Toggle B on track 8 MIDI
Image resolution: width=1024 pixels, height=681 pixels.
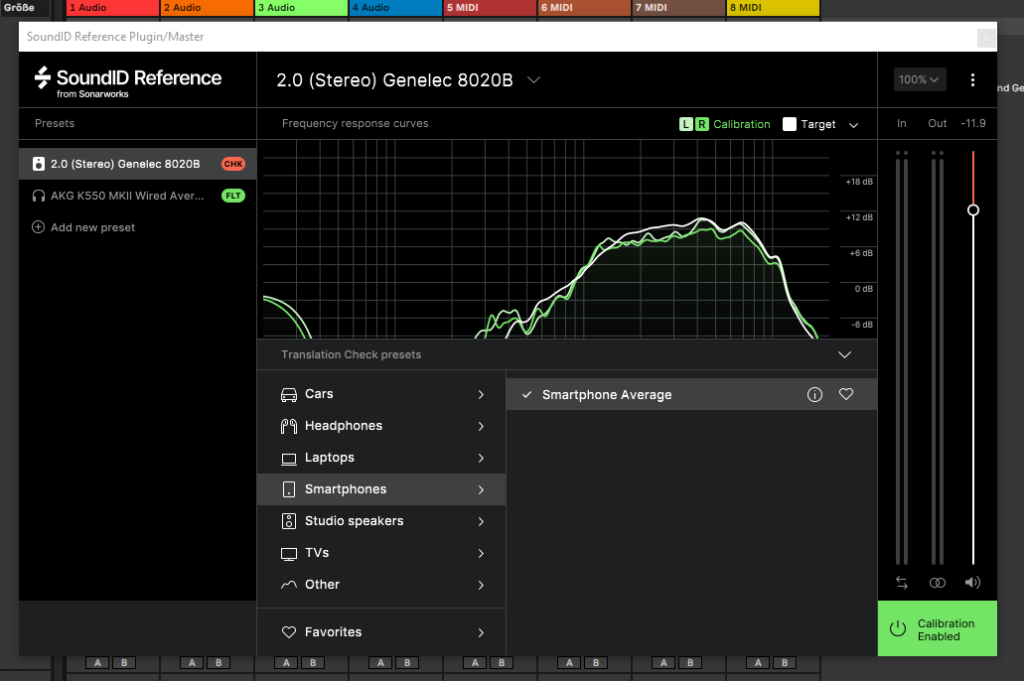784,663
